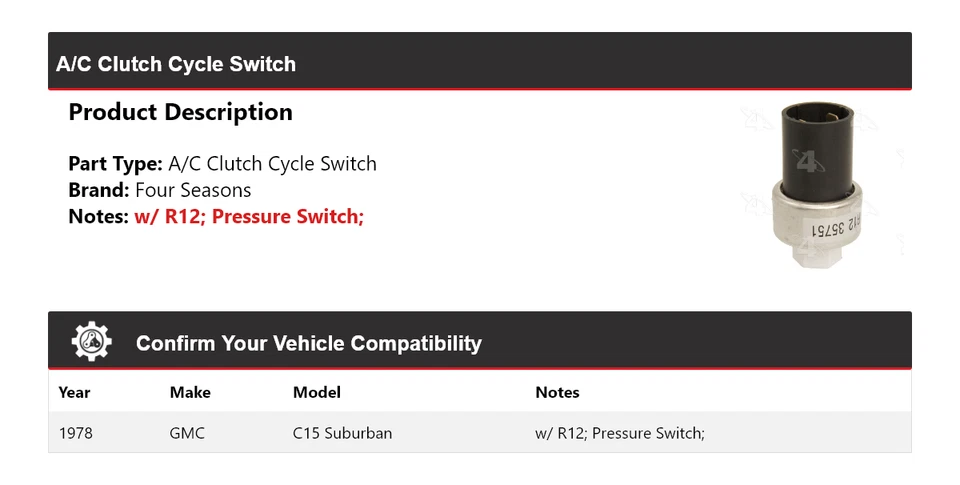Open the pressure switch product photo

[x=820, y=185]
